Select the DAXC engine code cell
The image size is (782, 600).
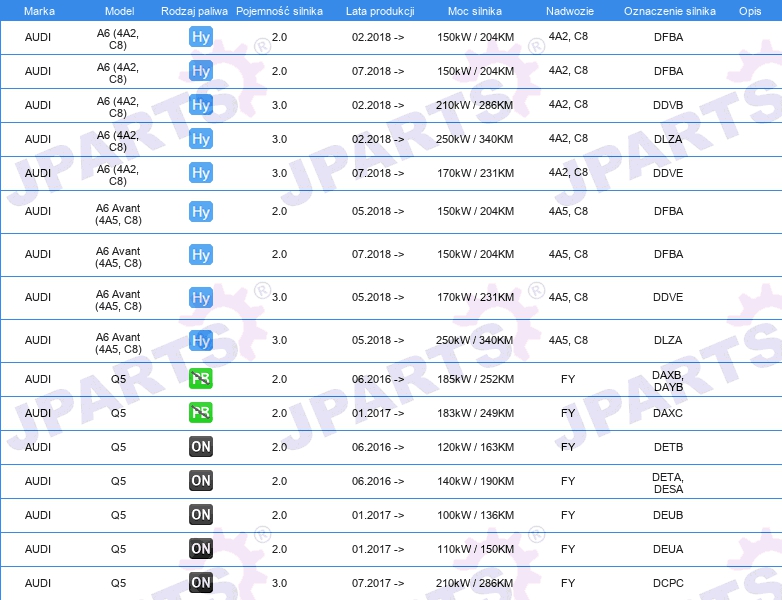tap(668, 413)
